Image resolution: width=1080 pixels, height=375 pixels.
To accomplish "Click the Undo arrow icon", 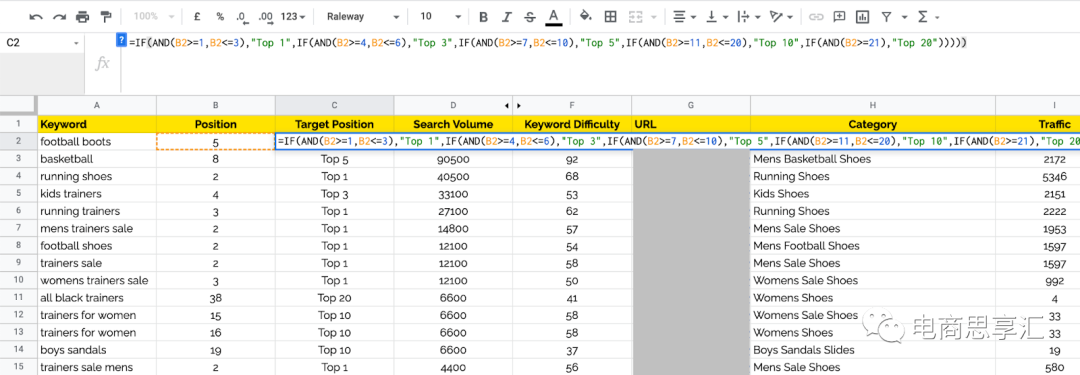I will [36, 16].
